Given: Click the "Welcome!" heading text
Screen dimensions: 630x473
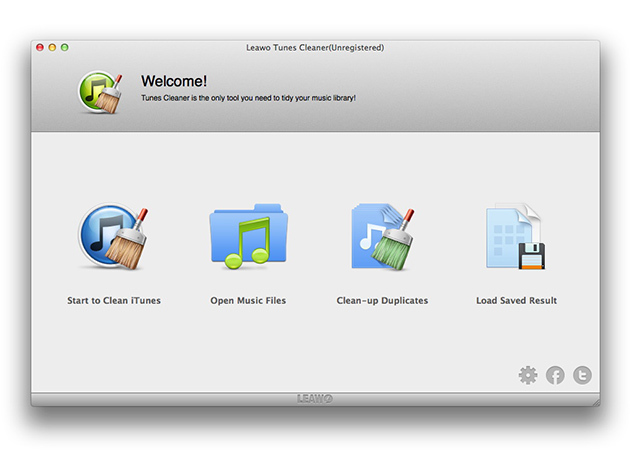Looking at the screenshot, I should tap(174, 81).
